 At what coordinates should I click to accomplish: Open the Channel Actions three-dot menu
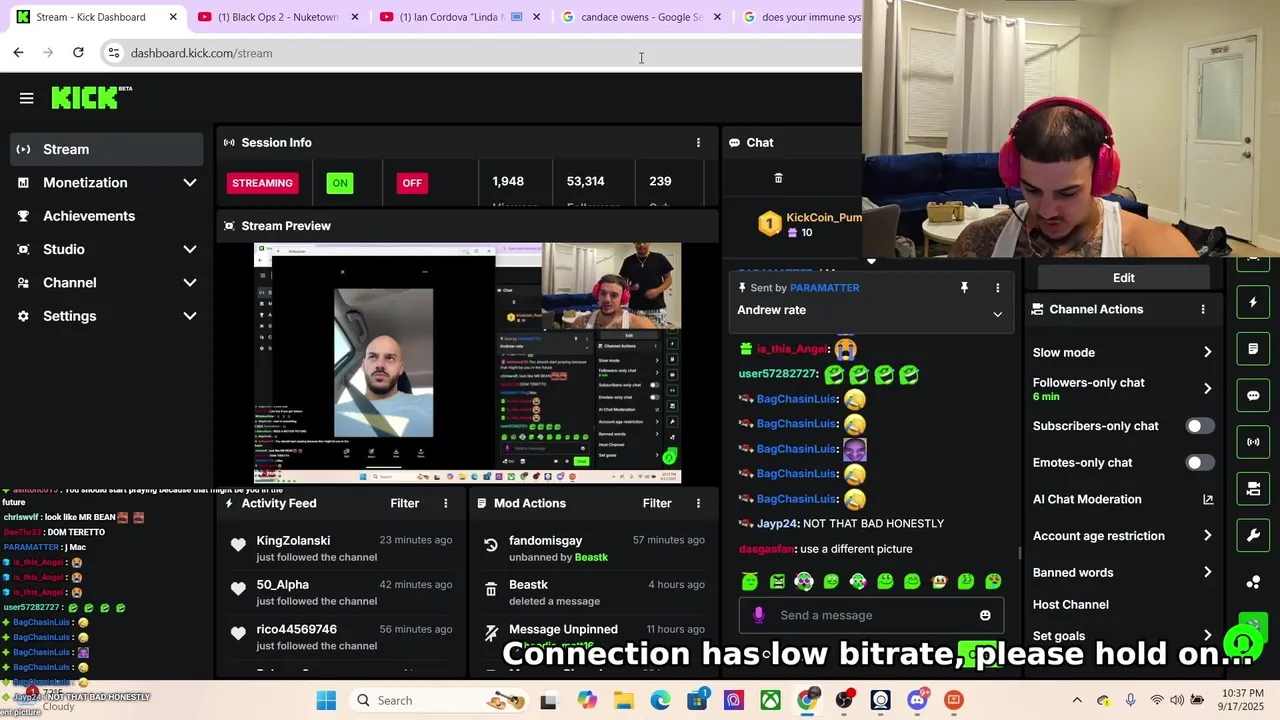(1203, 310)
